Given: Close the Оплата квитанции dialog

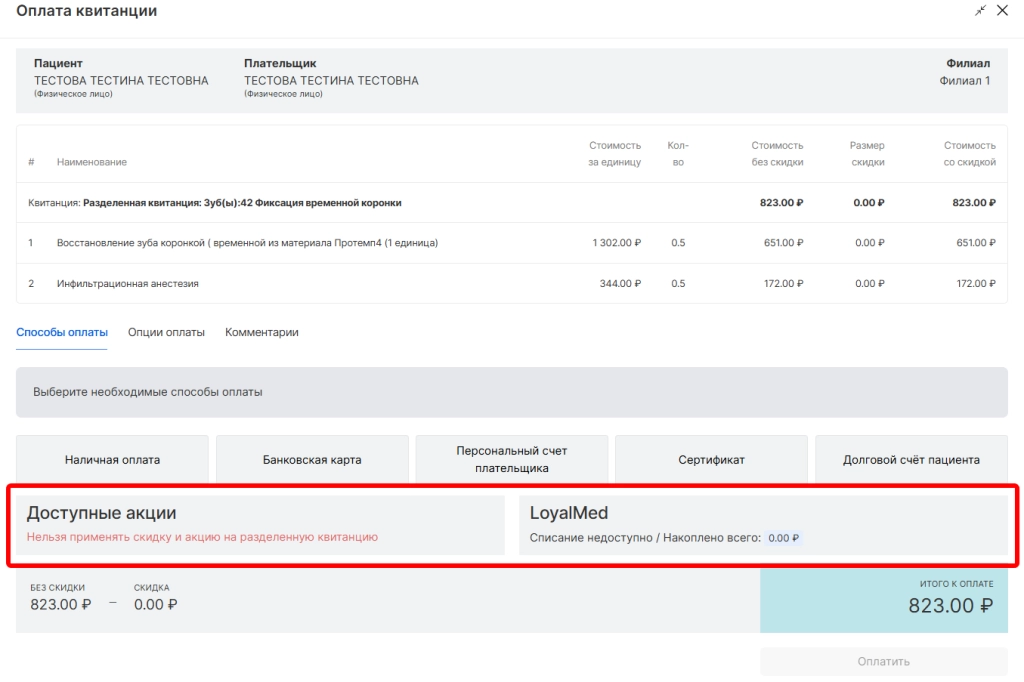Looking at the screenshot, I should click(x=1003, y=10).
